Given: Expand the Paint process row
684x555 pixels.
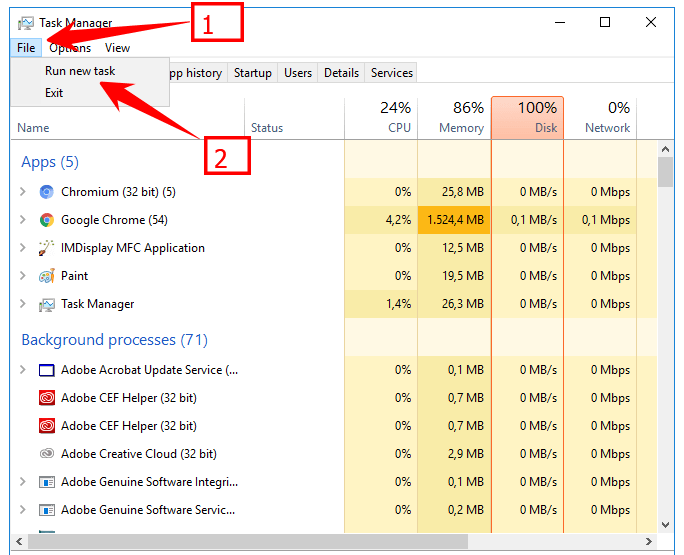Looking at the screenshot, I should click(x=23, y=275).
